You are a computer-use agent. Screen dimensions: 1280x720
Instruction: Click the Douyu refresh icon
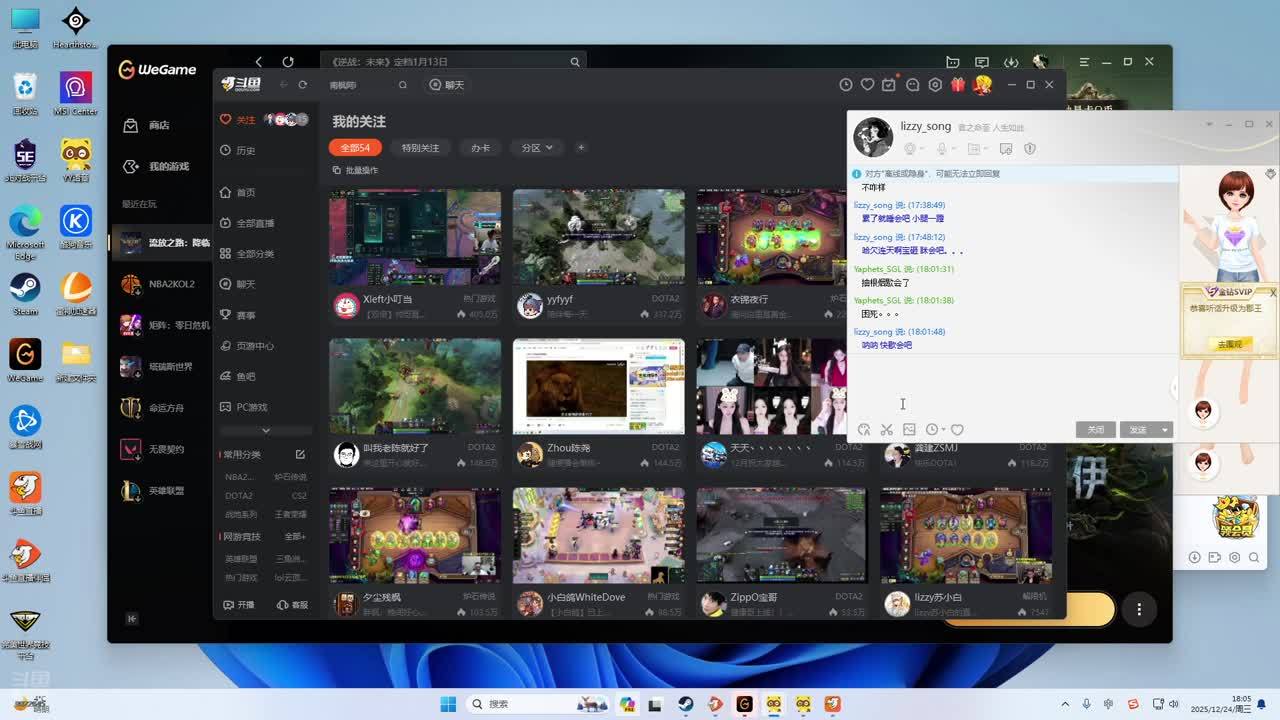[x=302, y=85]
